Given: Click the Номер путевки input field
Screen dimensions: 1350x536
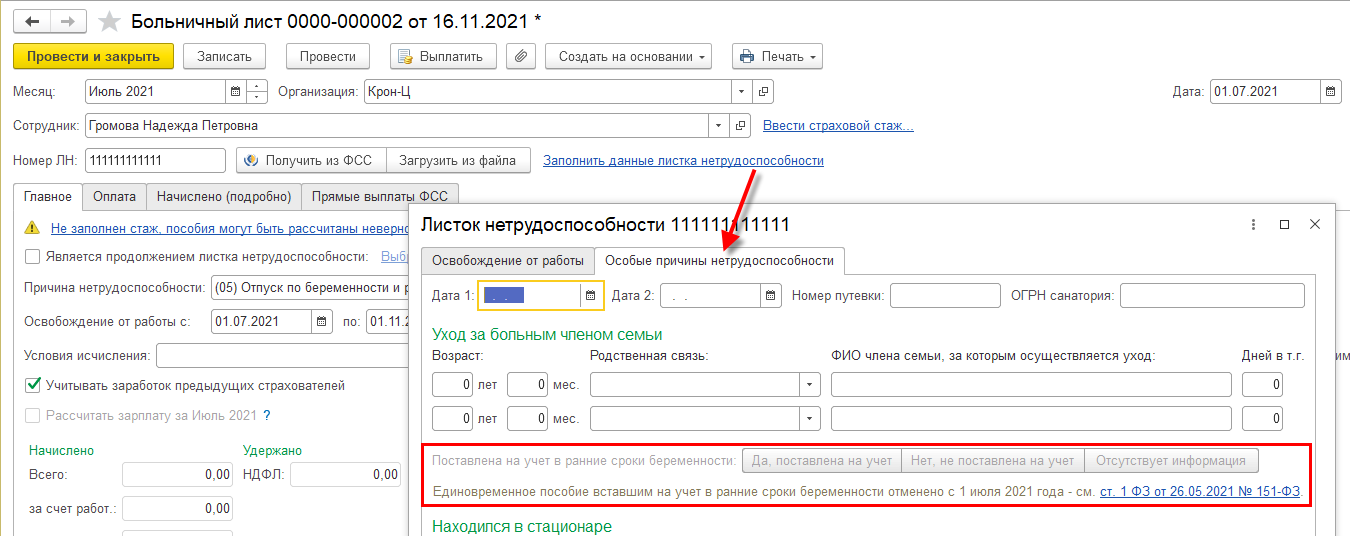Looking at the screenshot, I should (x=945, y=295).
